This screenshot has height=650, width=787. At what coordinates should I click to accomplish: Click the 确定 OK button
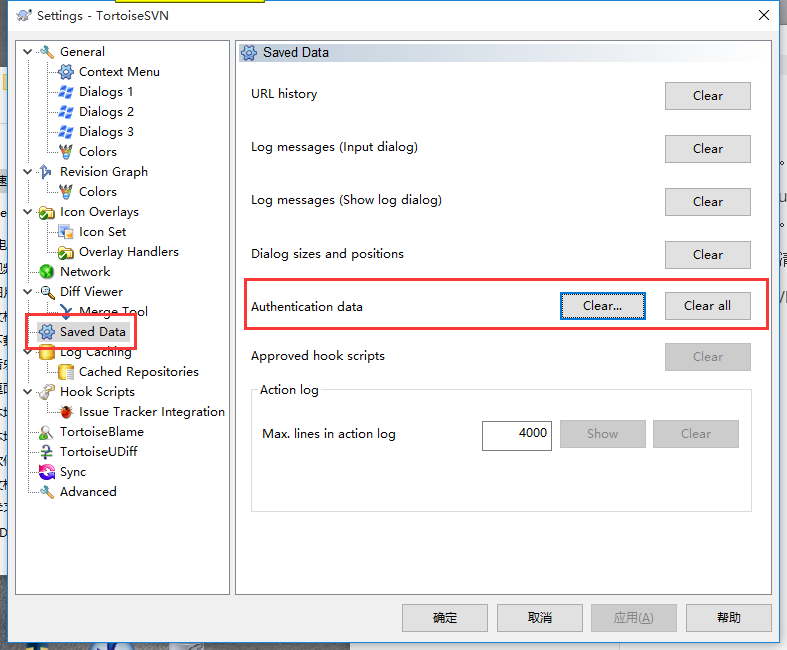[445, 618]
